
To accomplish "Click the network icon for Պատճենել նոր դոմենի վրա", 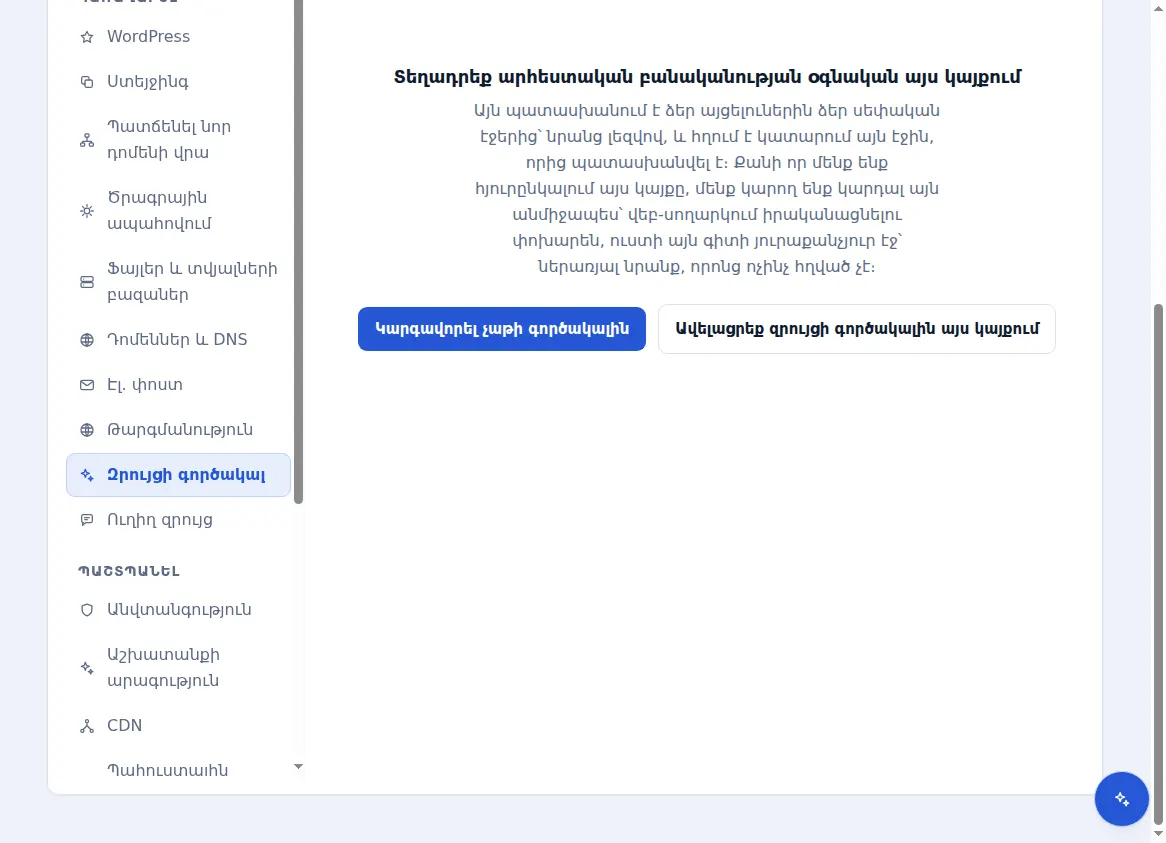I will click(x=87, y=140).
